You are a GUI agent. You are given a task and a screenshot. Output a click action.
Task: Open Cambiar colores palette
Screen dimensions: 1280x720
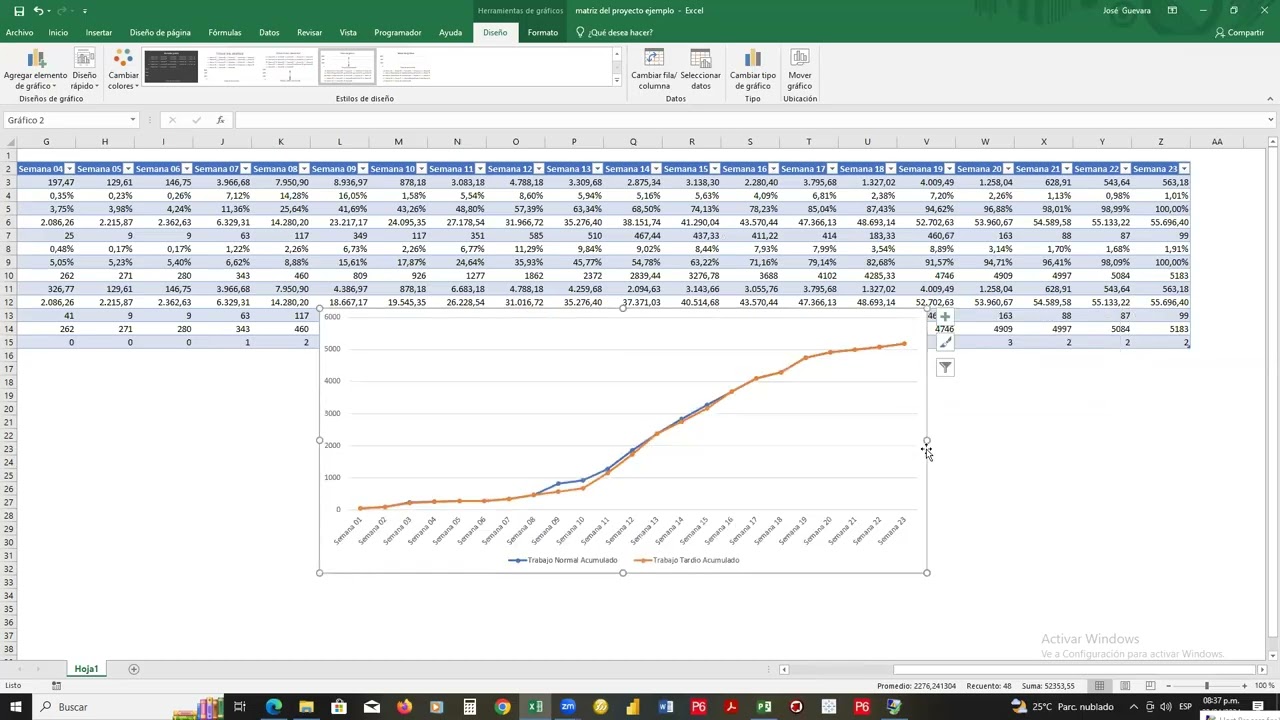click(123, 69)
